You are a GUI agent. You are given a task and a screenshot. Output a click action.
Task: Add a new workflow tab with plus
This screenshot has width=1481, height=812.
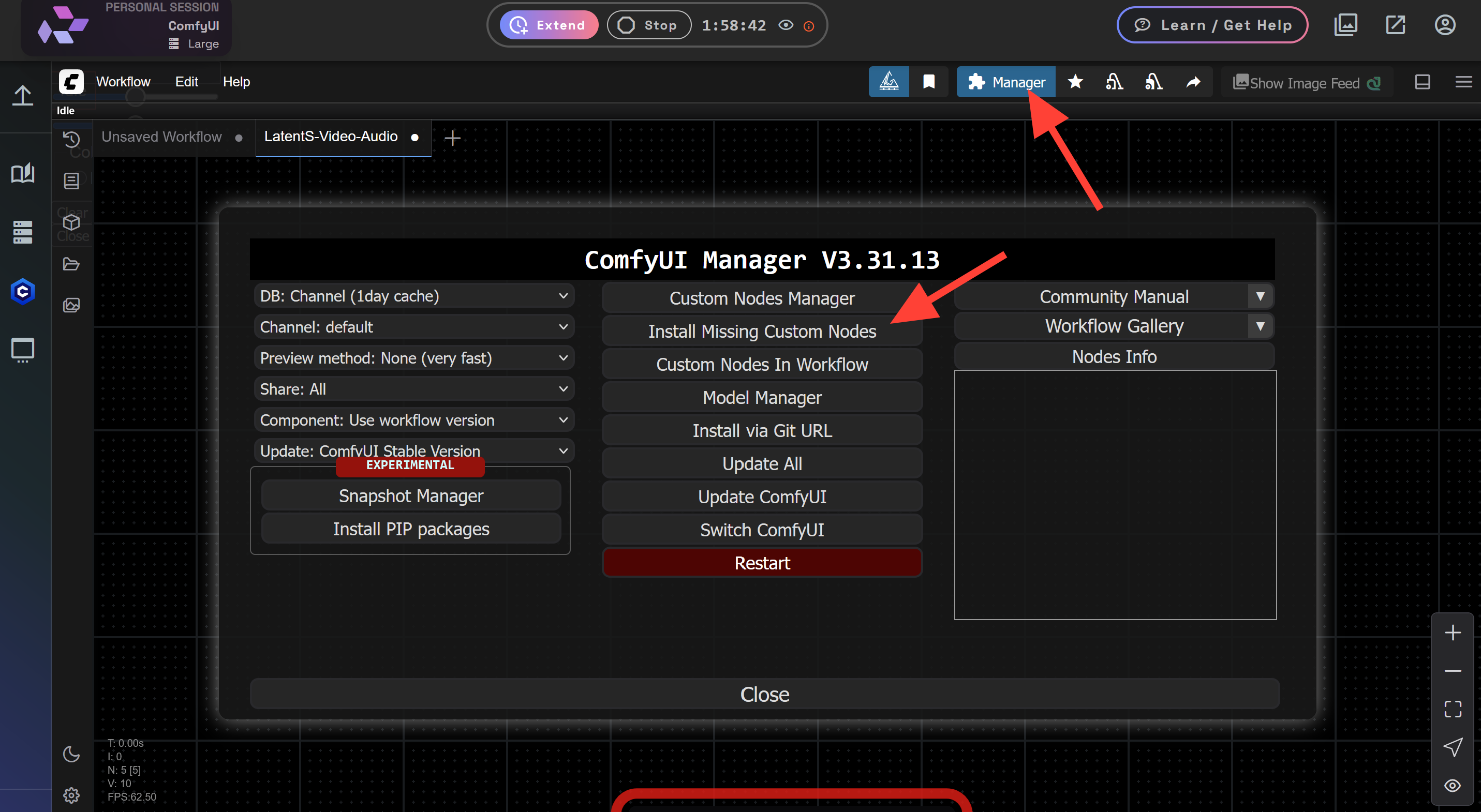pyautogui.click(x=452, y=138)
